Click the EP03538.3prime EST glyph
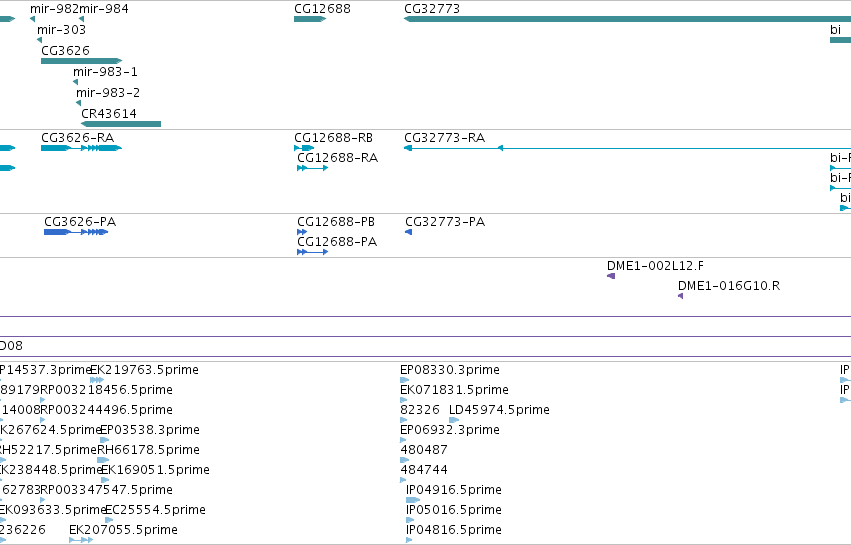 pyautogui.click(x=105, y=440)
